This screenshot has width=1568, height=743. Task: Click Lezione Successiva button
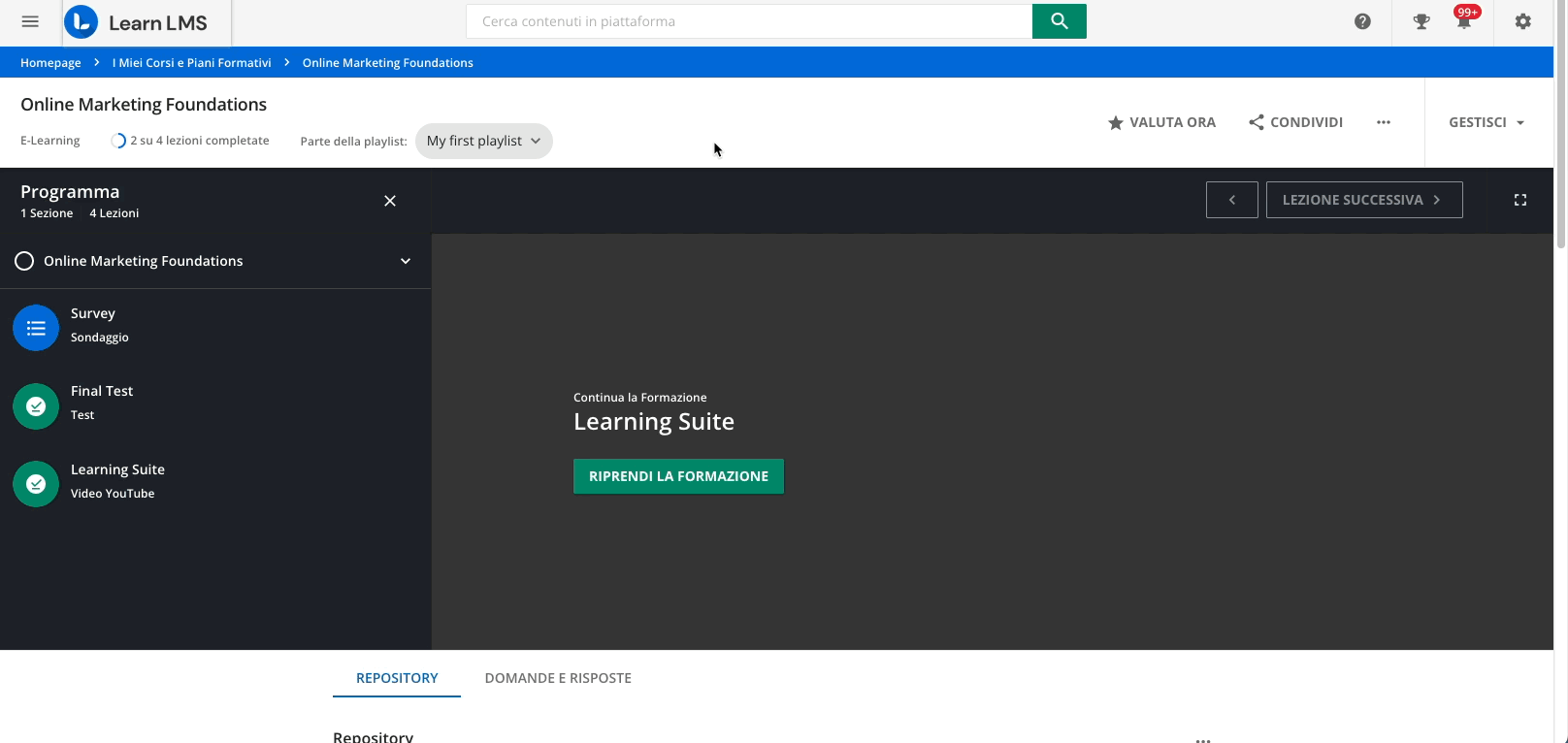[x=1364, y=200]
